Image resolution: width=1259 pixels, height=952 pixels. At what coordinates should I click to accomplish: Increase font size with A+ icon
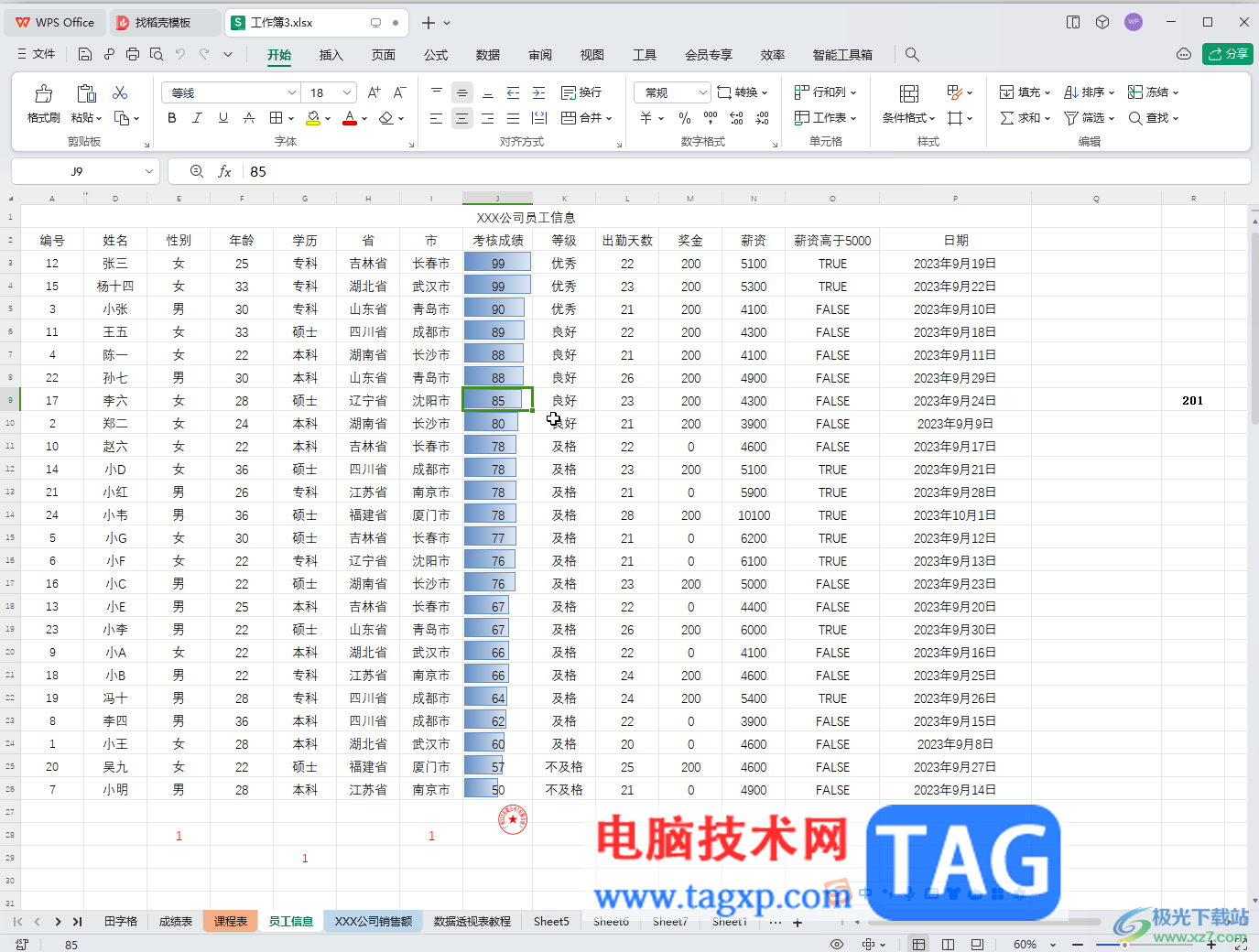point(374,92)
